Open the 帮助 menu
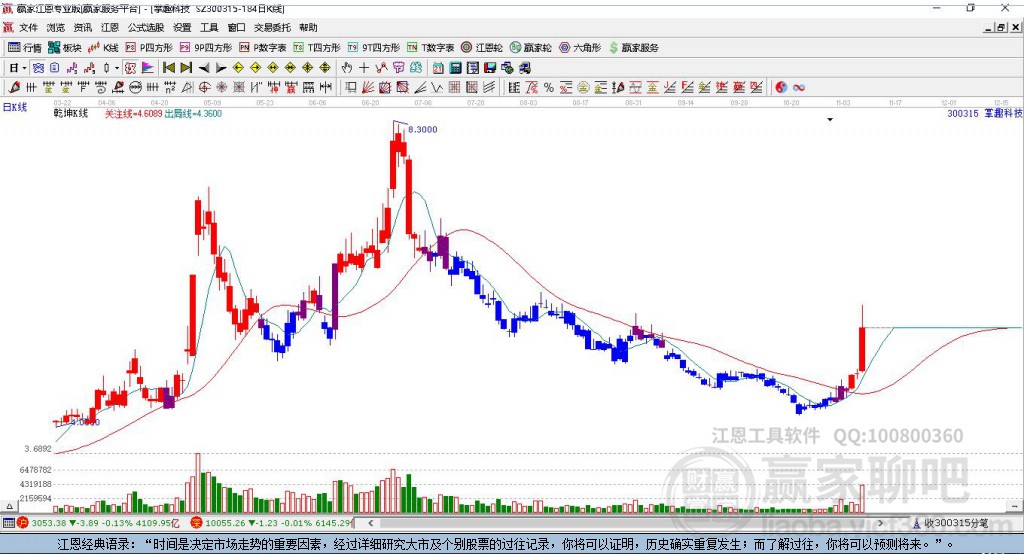Screen dimensions: 1024x554 (308, 27)
